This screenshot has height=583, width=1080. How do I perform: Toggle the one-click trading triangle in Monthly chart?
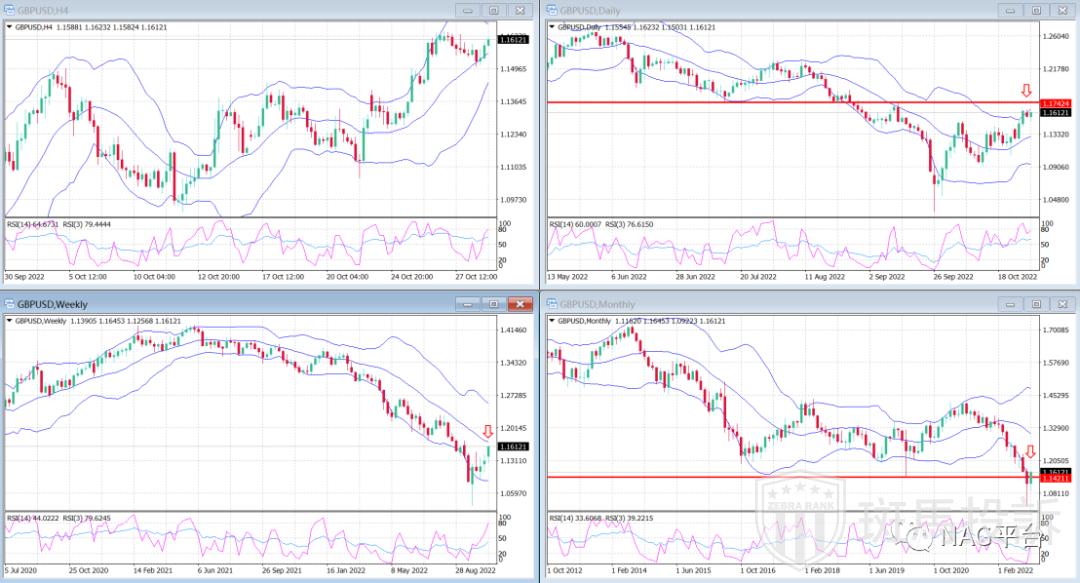pos(552,321)
